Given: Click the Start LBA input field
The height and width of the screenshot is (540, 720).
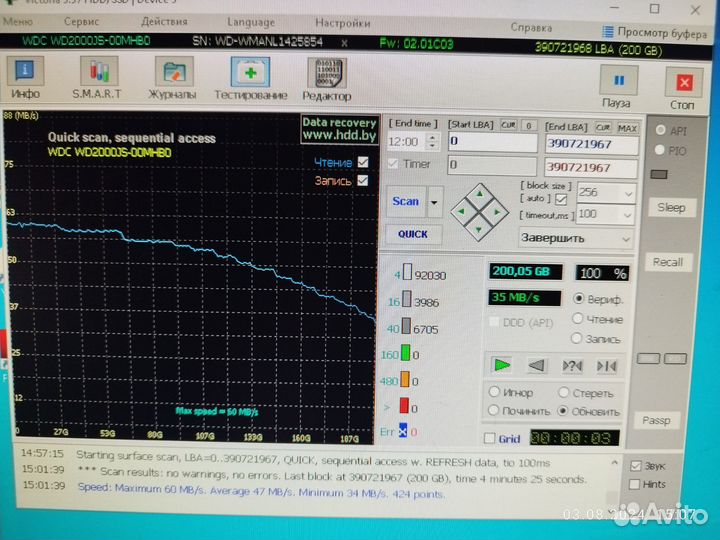Looking at the screenshot, I should click(493, 142).
